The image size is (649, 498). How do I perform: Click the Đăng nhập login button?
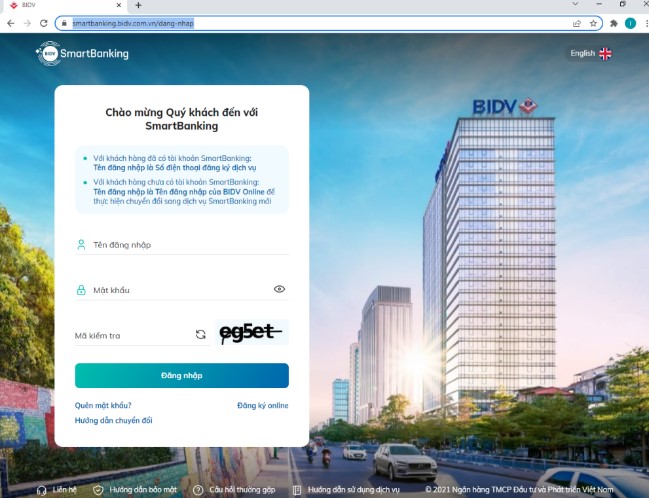[x=182, y=375]
